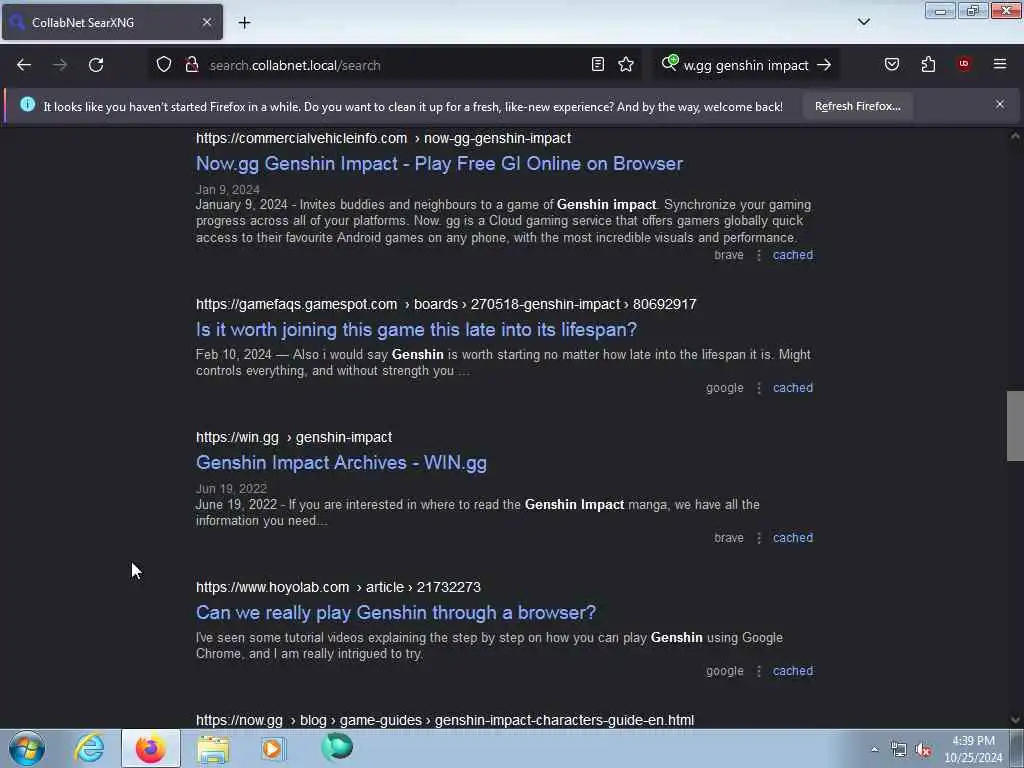Select the CollabNet SearXNG tab
This screenshot has height=768, width=1024.
tap(112, 22)
